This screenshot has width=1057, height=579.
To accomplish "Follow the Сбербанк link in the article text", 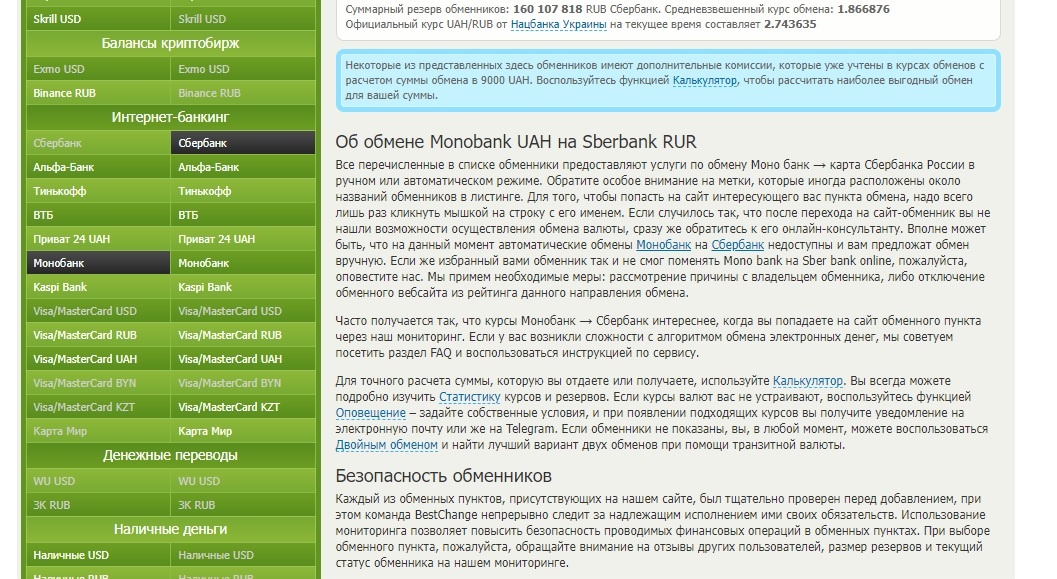I will coord(737,245).
